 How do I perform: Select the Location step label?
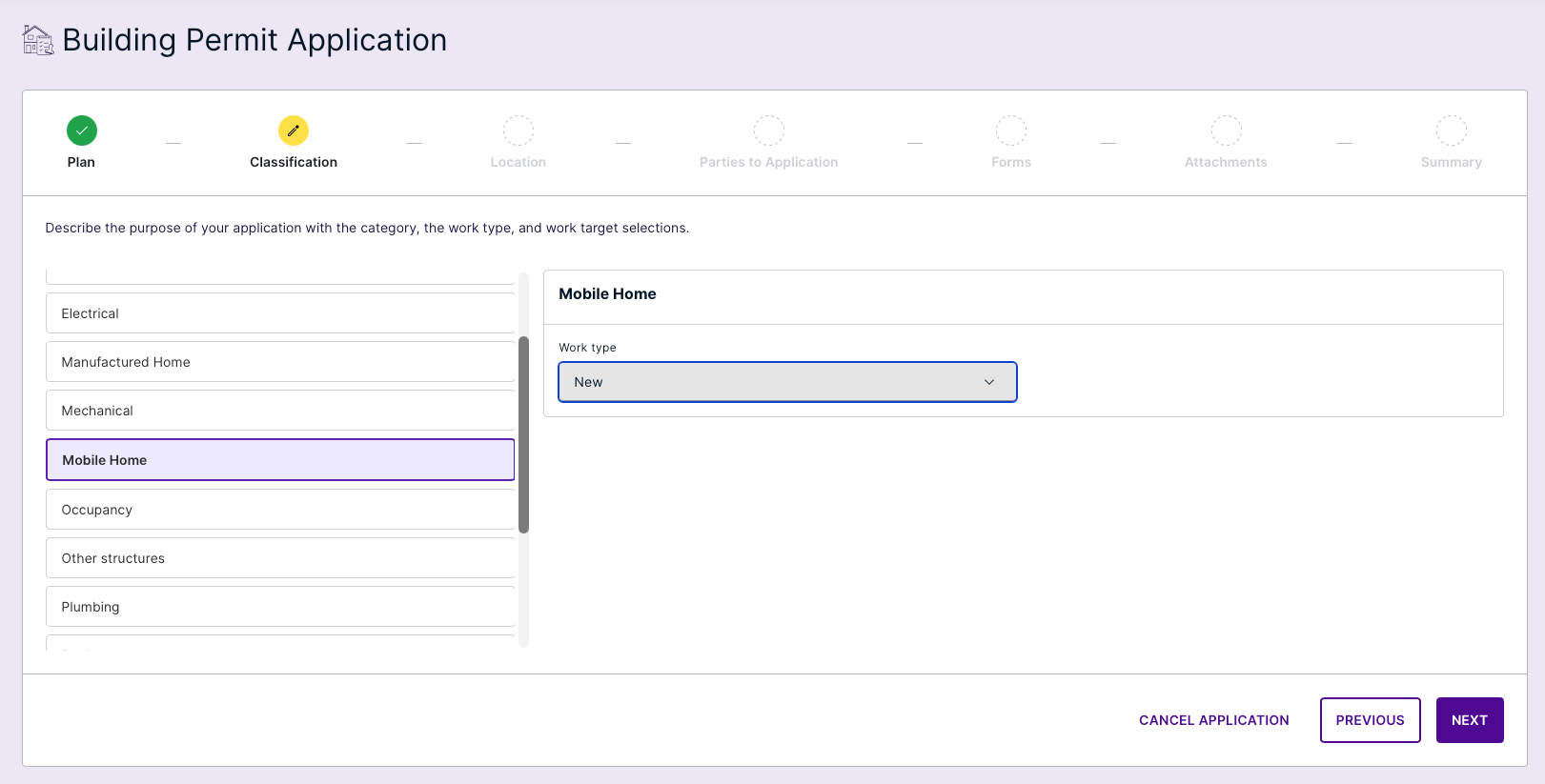pos(518,162)
